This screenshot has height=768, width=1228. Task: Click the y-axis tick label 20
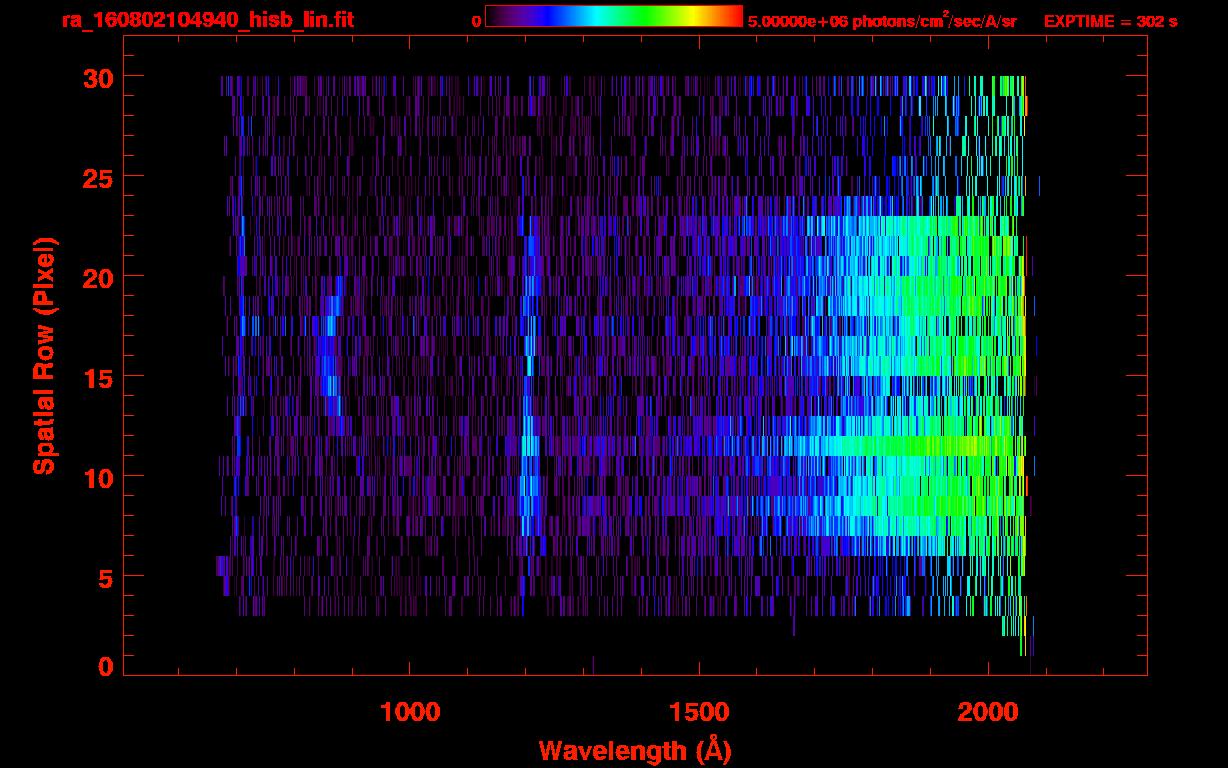tap(98, 277)
